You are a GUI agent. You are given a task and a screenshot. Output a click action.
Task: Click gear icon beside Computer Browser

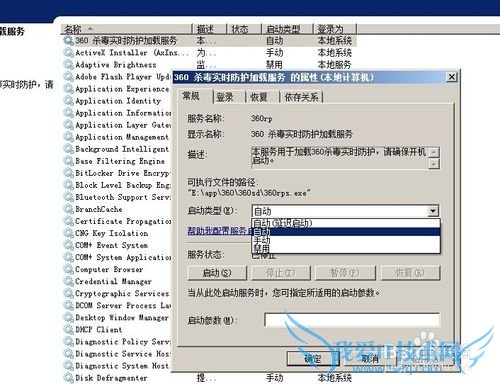click(69, 269)
